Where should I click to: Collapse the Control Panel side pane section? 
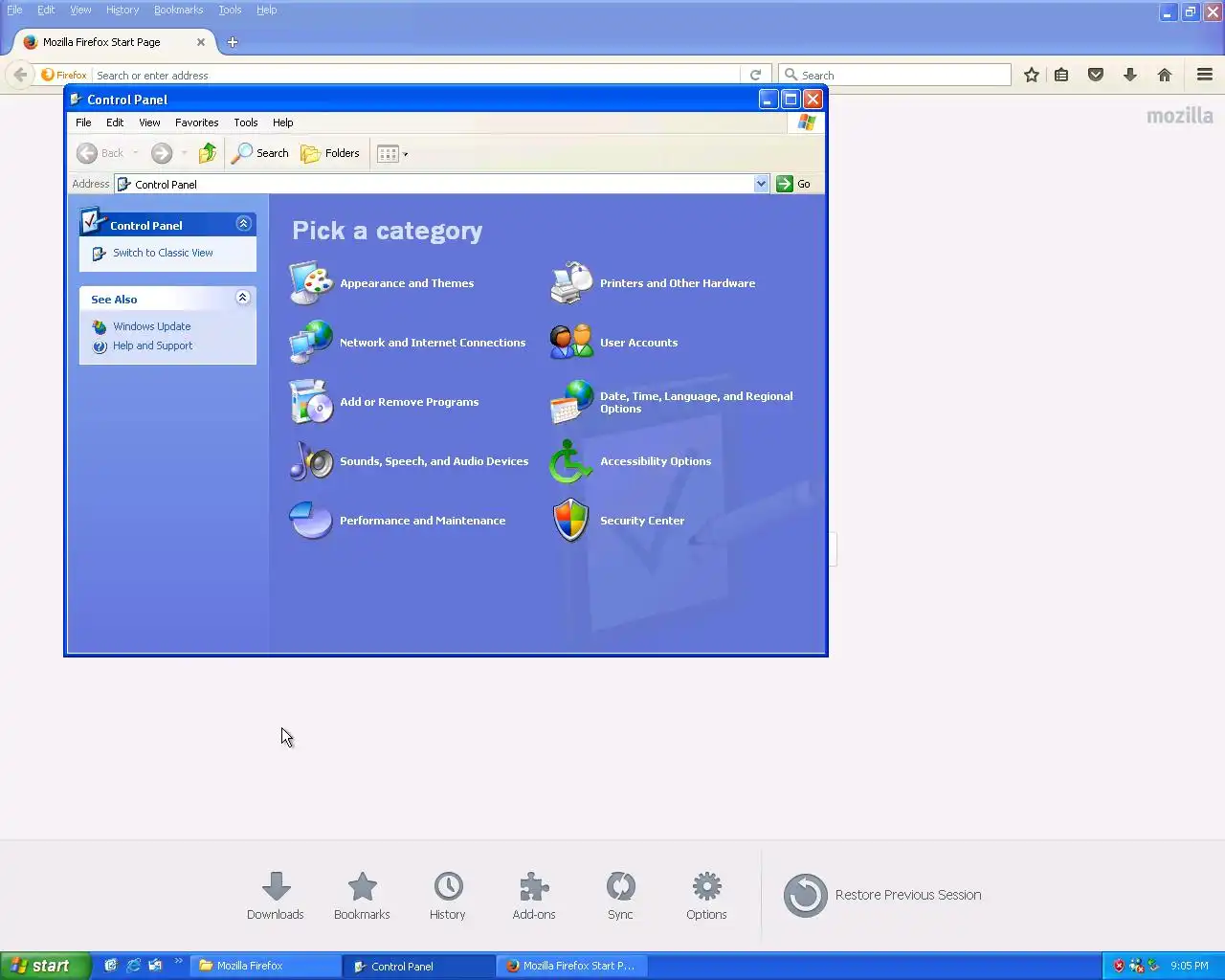[243, 224]
